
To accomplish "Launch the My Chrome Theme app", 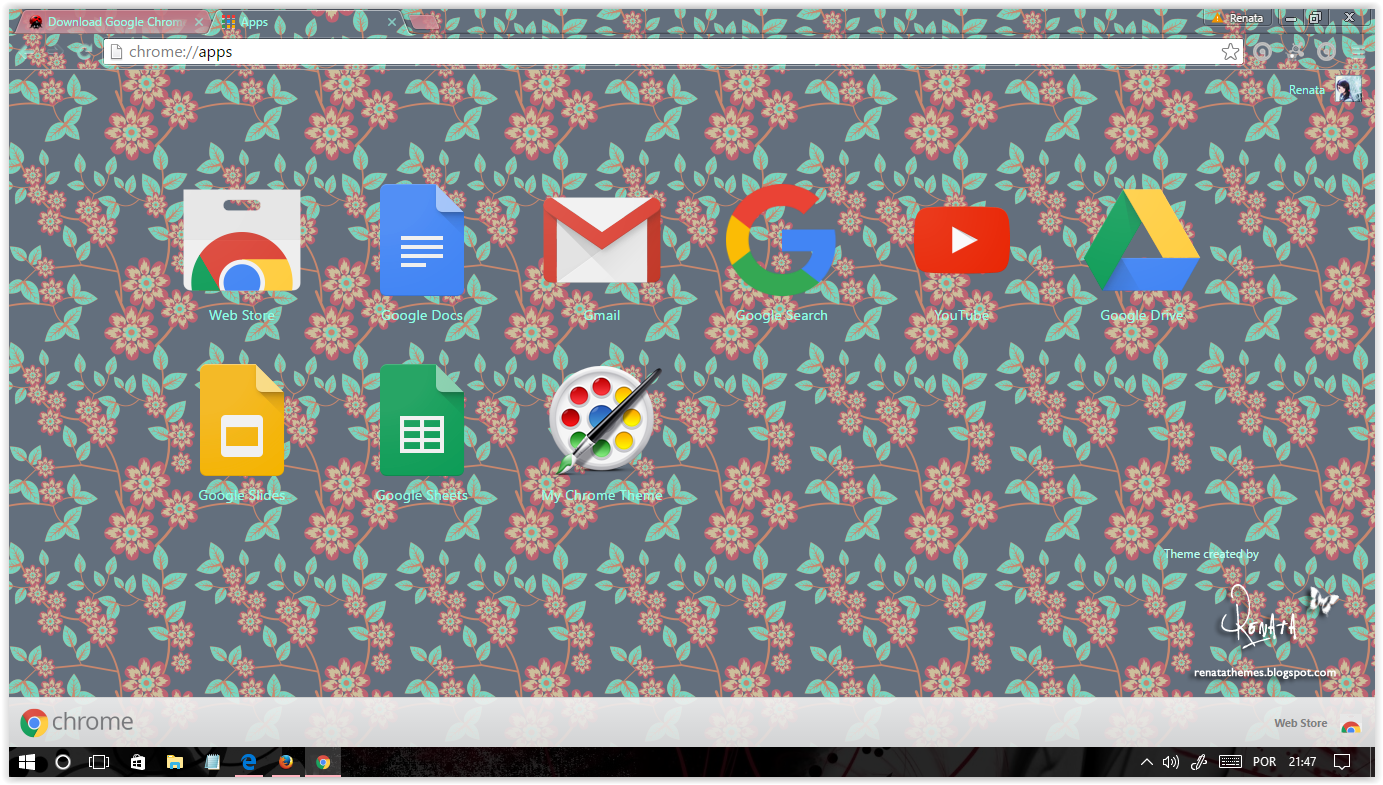I will [x=601, y=420].
